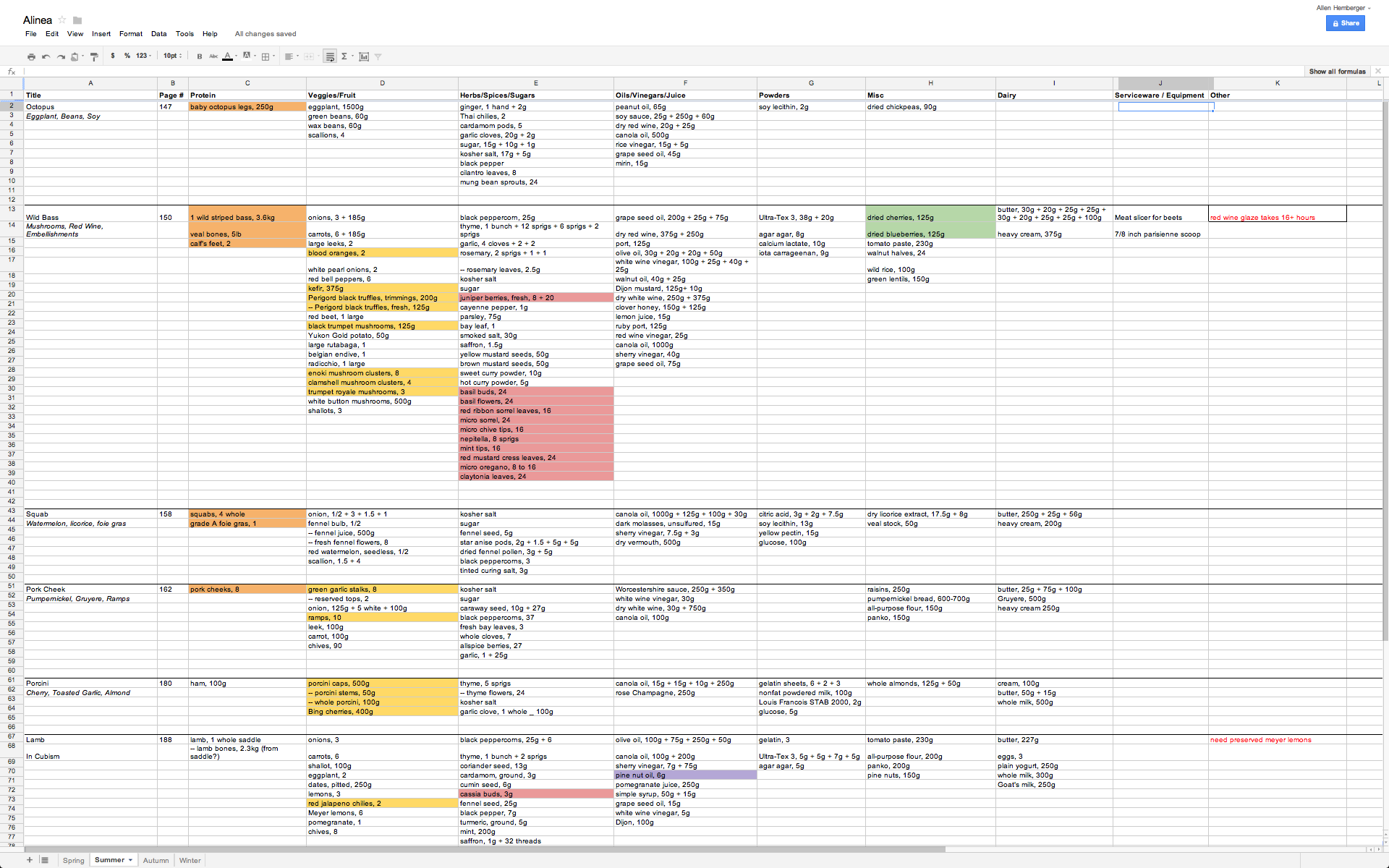This screenshot has height=868, width=1389.
Task: Switch to the Spring sheet tab
Action: [x=73, y=860]
